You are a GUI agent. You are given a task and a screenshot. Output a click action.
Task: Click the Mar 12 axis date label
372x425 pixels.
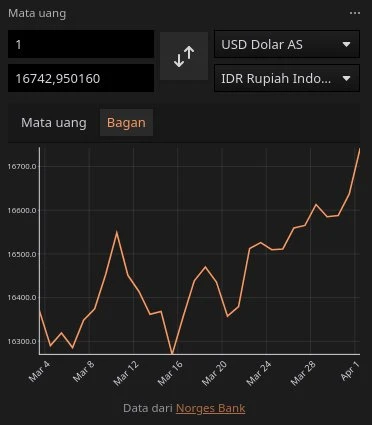pos(126,373)
